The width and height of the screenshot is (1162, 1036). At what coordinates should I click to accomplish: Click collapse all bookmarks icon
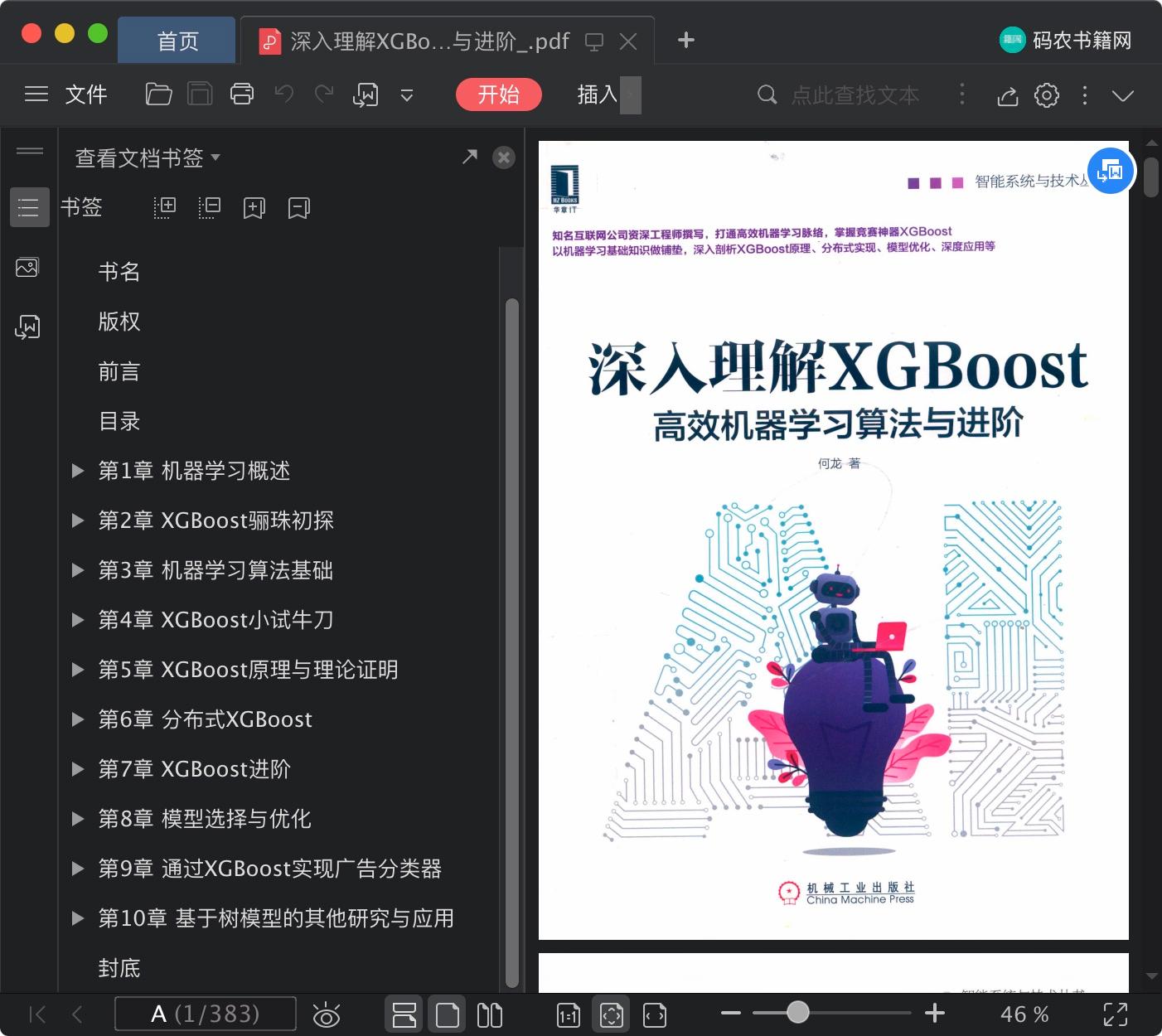(210, 207)
